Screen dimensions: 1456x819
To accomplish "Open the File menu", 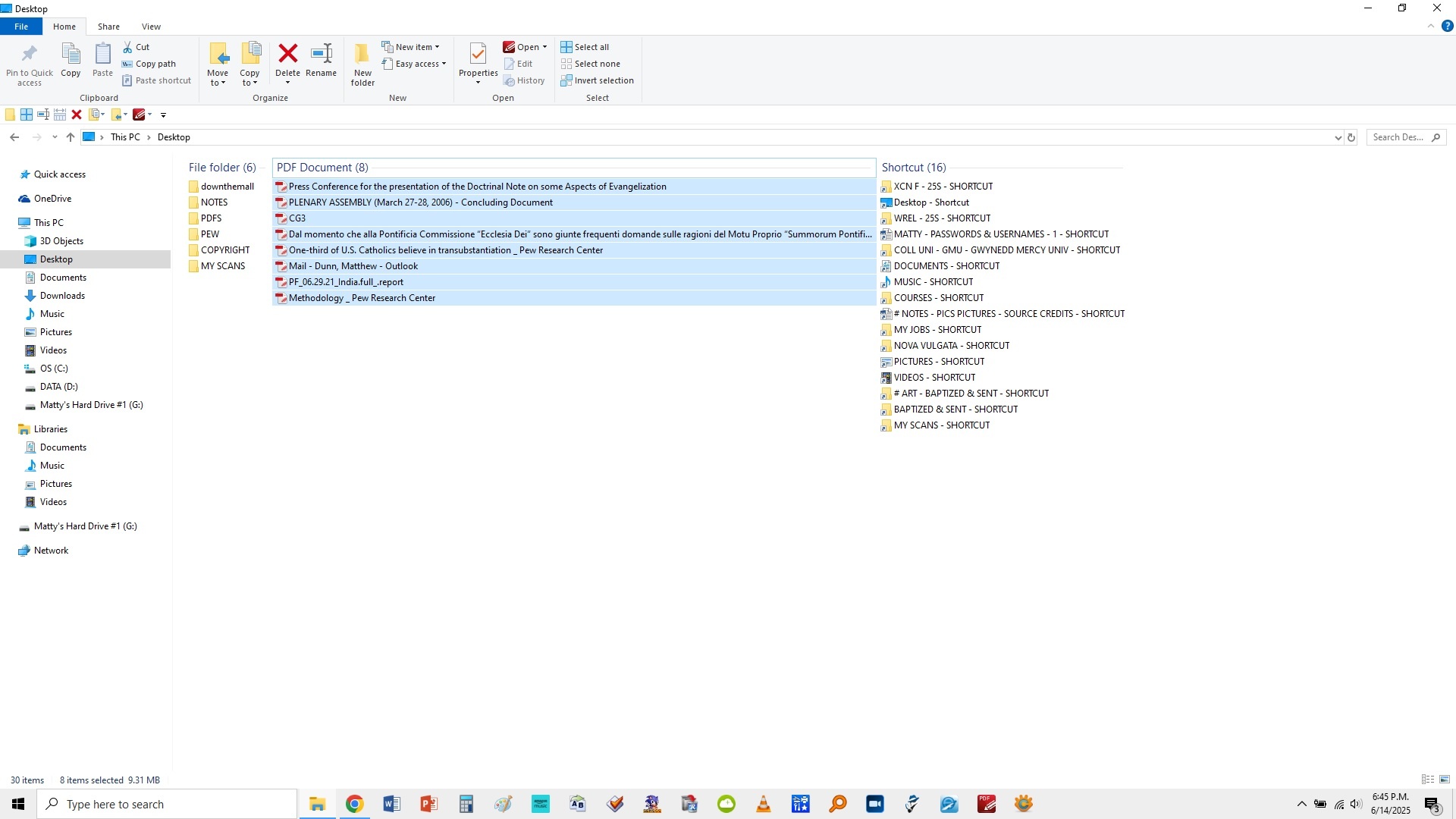I will coord(21,26).
